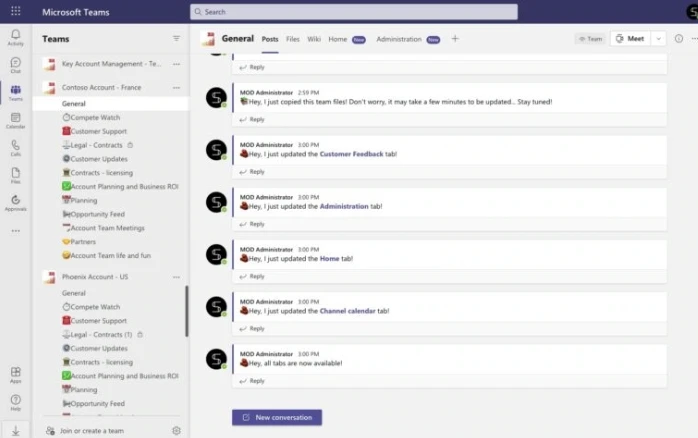Open more options for Key Account Management team
This screenshot has height=438, width=698.
(x=176, y=63)
